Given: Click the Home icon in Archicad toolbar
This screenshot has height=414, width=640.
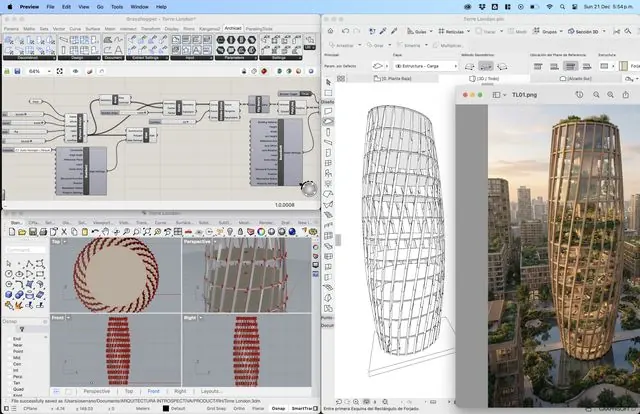Looking at the screenshot, I should [x=331, y=31].
